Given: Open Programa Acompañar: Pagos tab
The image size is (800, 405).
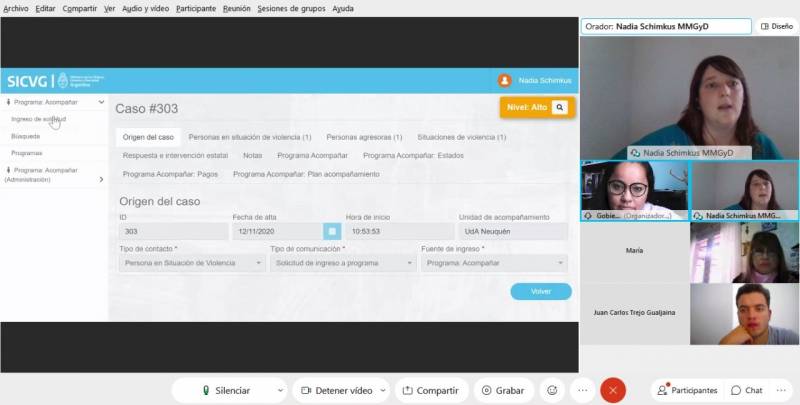Looking at the screenshot, I should pos(170,174).
